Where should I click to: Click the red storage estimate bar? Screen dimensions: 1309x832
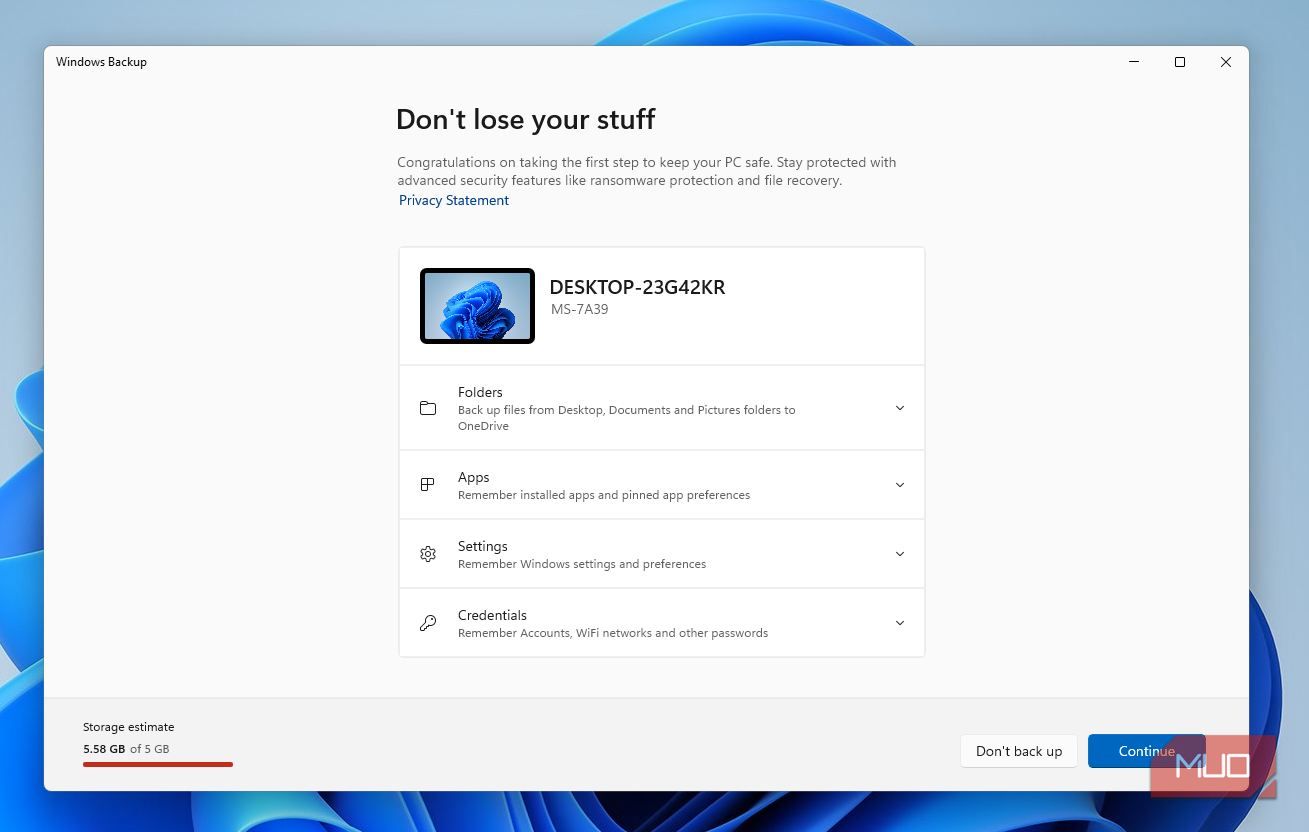pyautogui.click(x=158, y=764)
